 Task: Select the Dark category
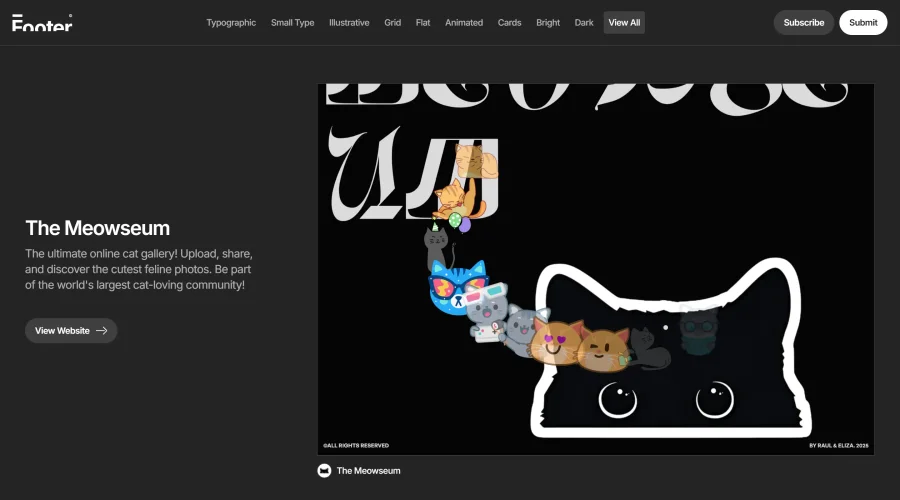[x=584, y=22]
